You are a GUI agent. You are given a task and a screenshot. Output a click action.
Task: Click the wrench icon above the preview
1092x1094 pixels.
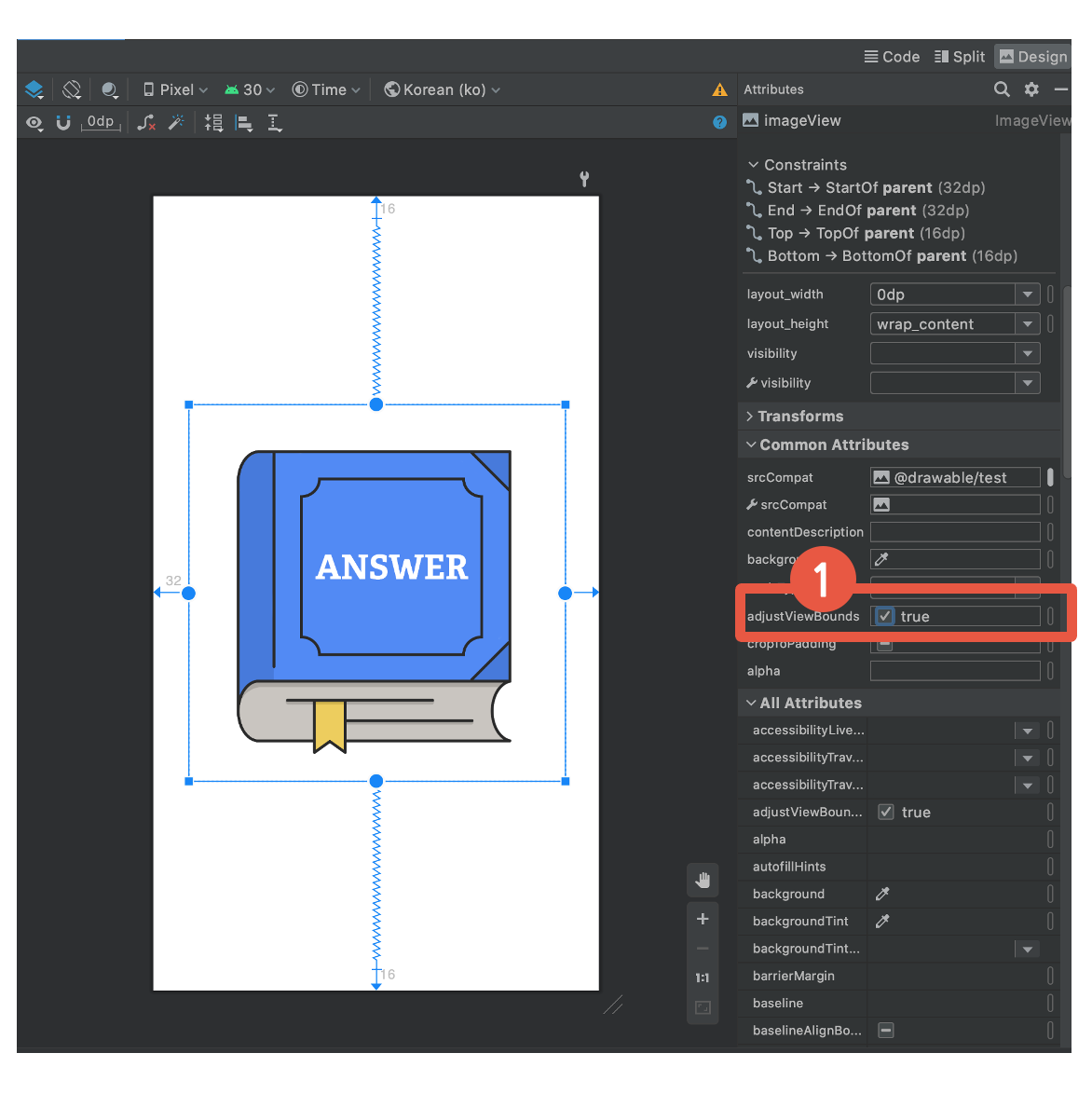(585, 179)
